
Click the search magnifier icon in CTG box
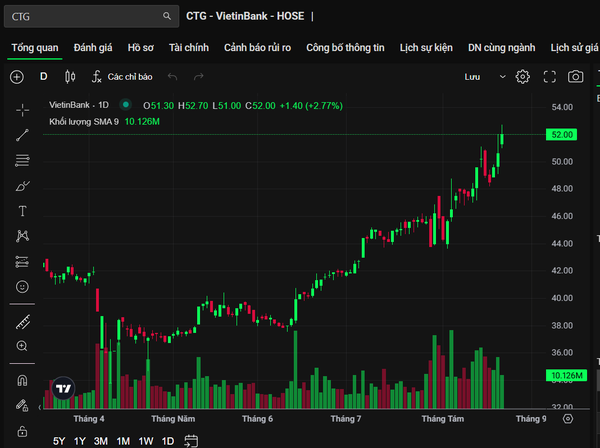pos(167,16)
